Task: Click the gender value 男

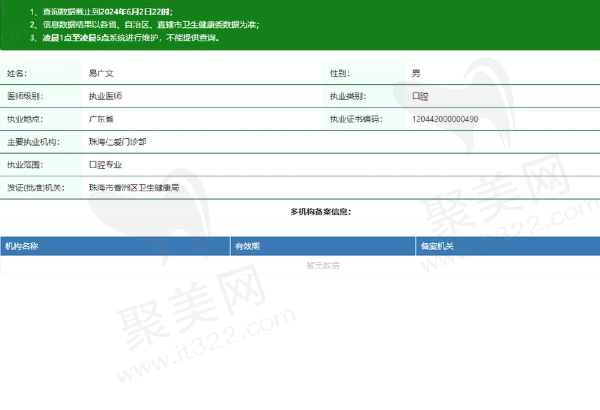Action: point(416,74)
